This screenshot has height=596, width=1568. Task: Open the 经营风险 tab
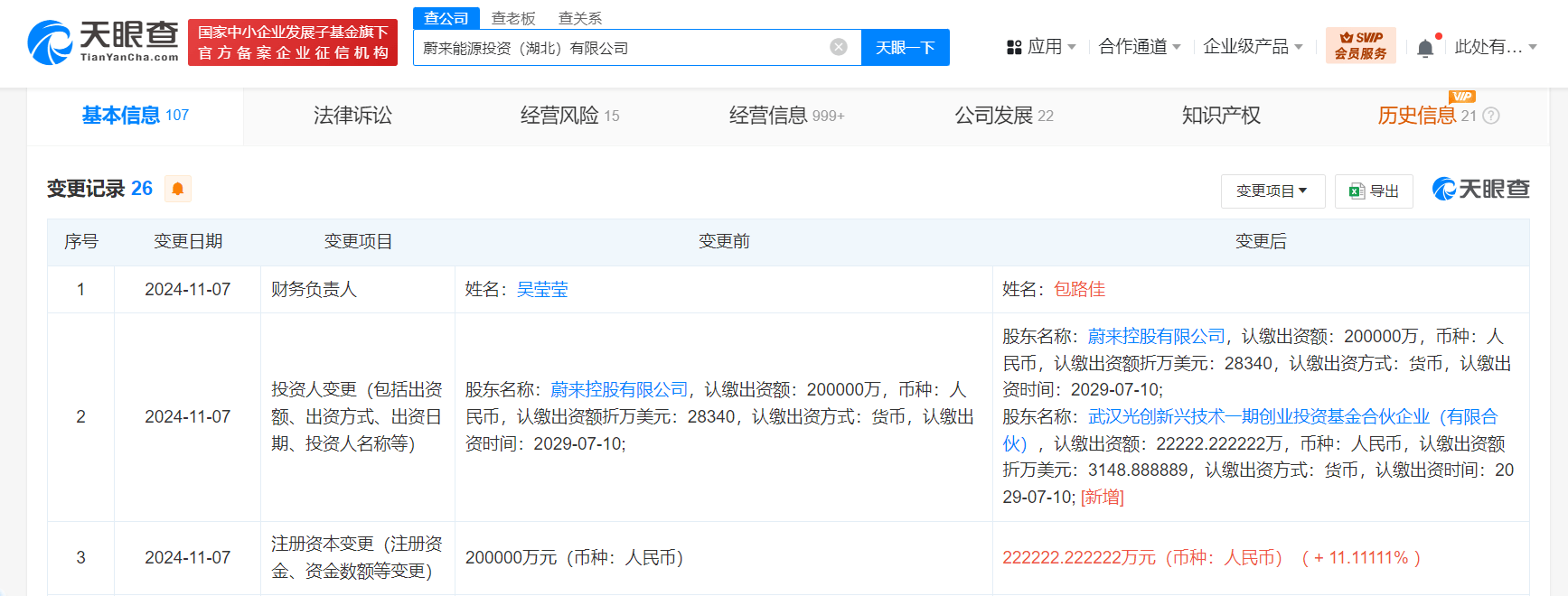[x=569, y=116]
